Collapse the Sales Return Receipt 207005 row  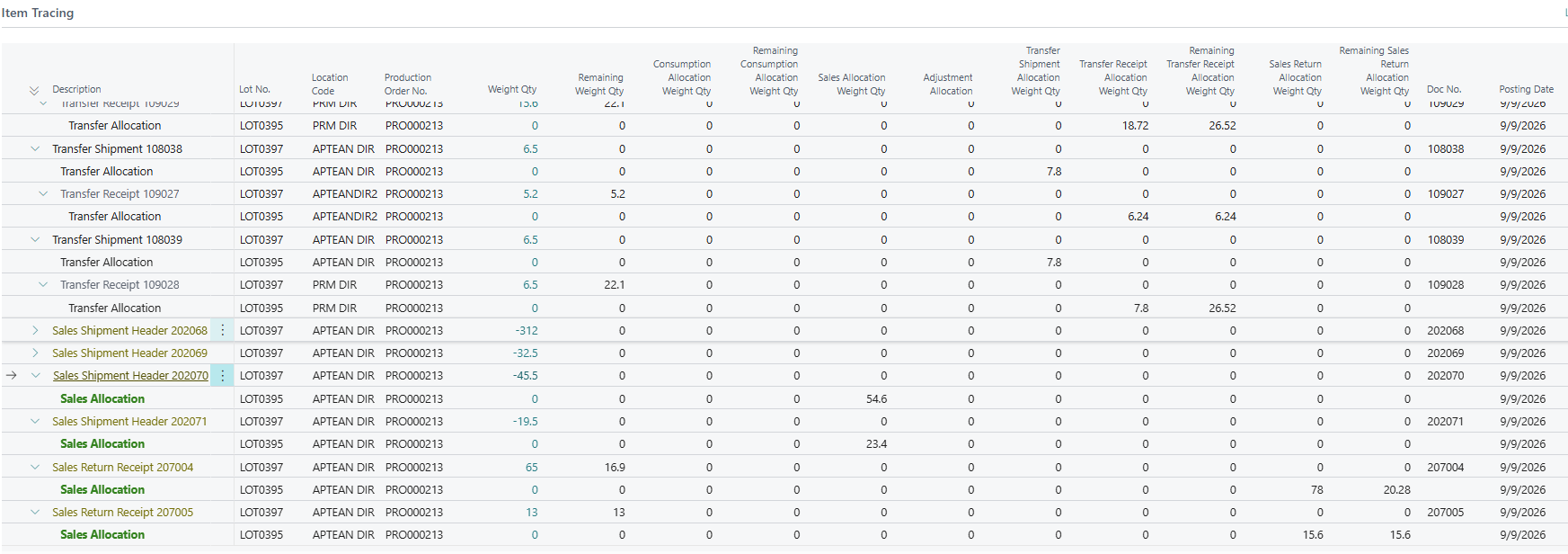(35, 512)
